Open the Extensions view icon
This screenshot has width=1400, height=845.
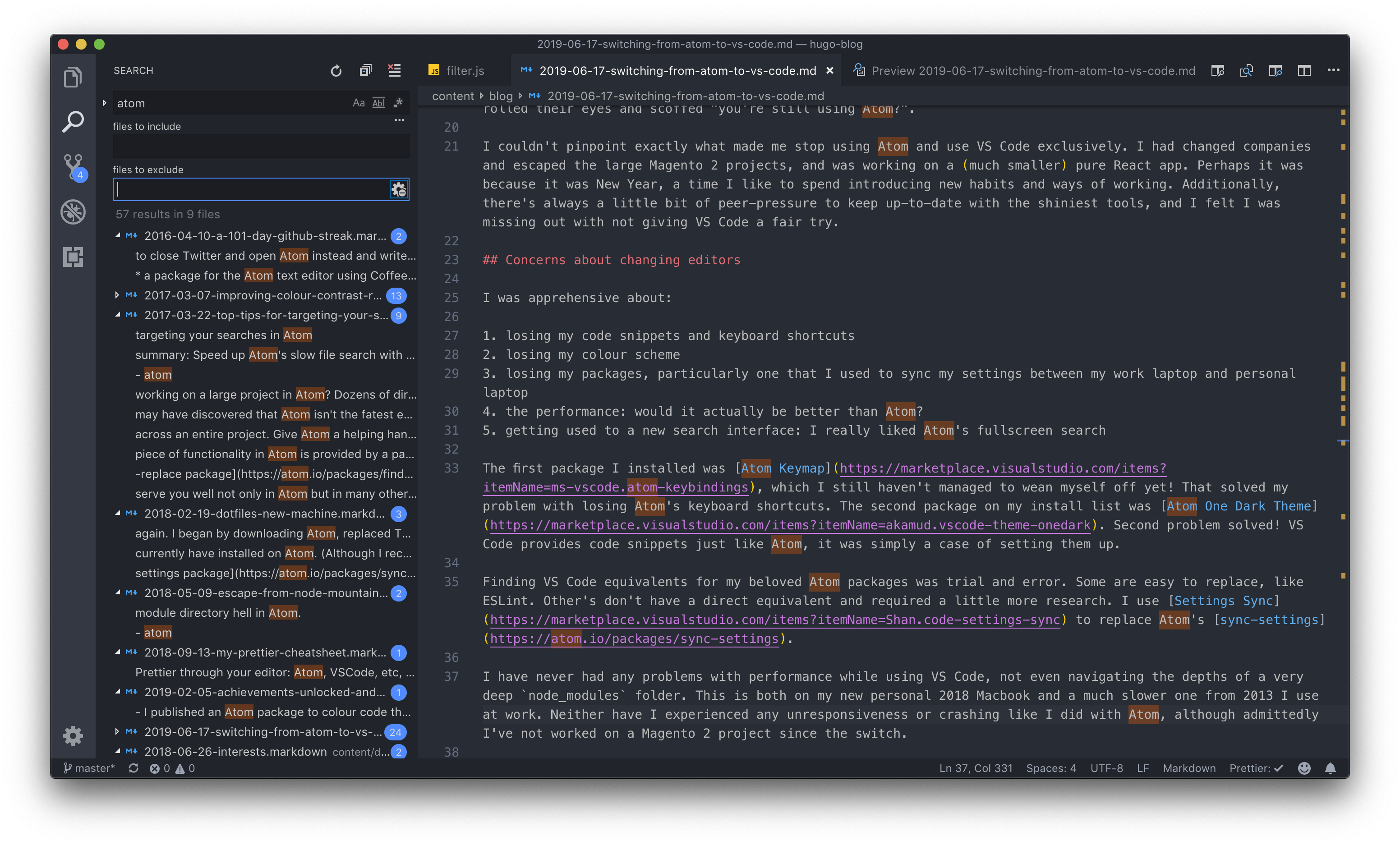coord(74,257)
